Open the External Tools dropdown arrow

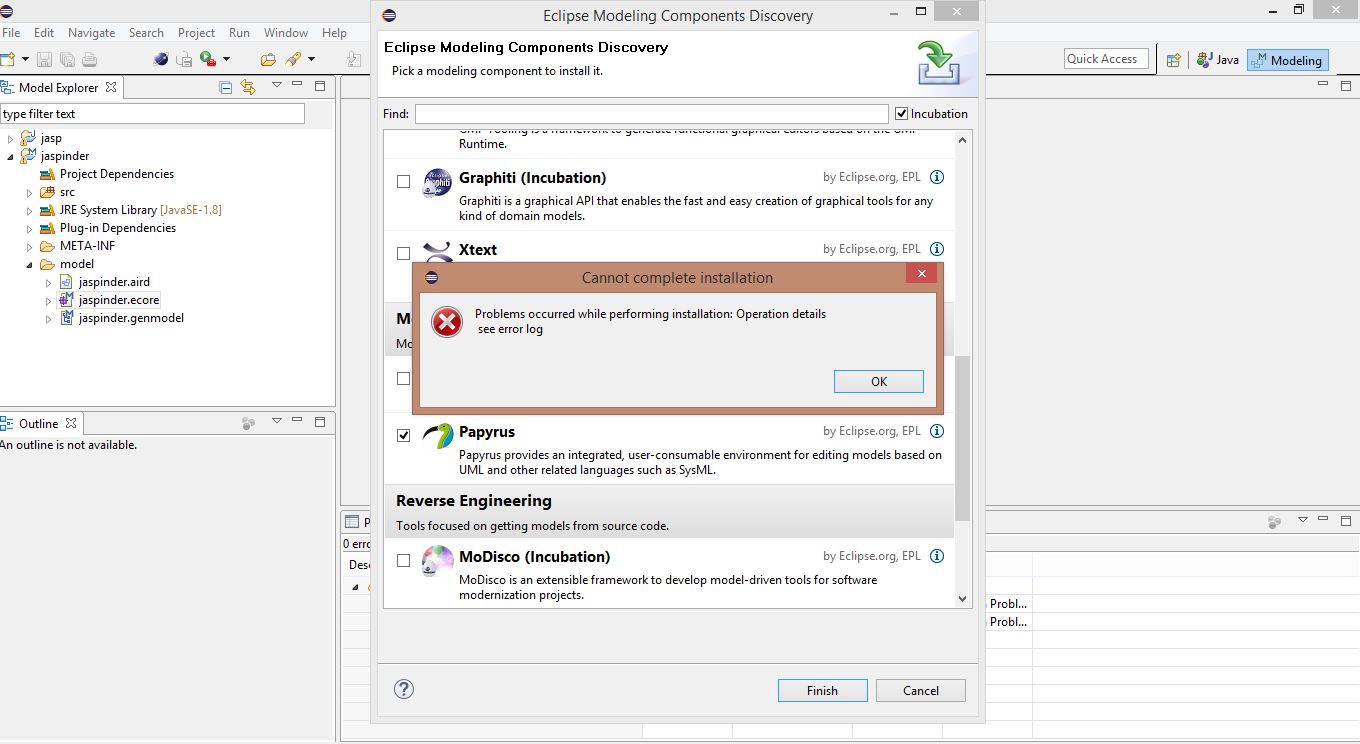click(x=226, y=60)
